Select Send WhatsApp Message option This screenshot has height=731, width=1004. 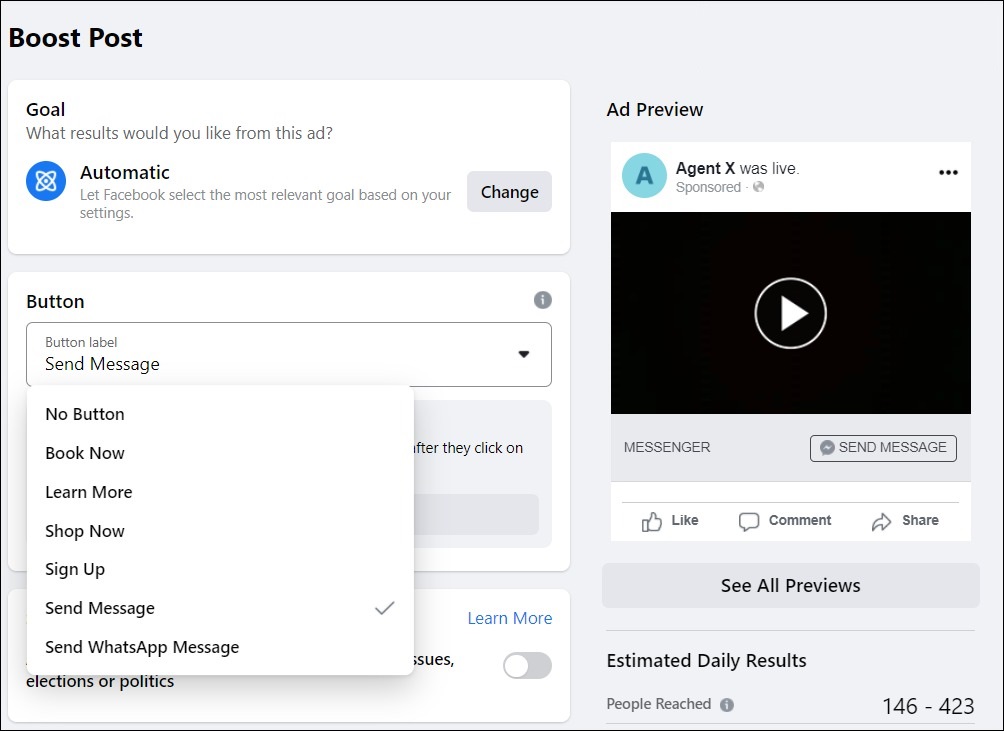142,647
